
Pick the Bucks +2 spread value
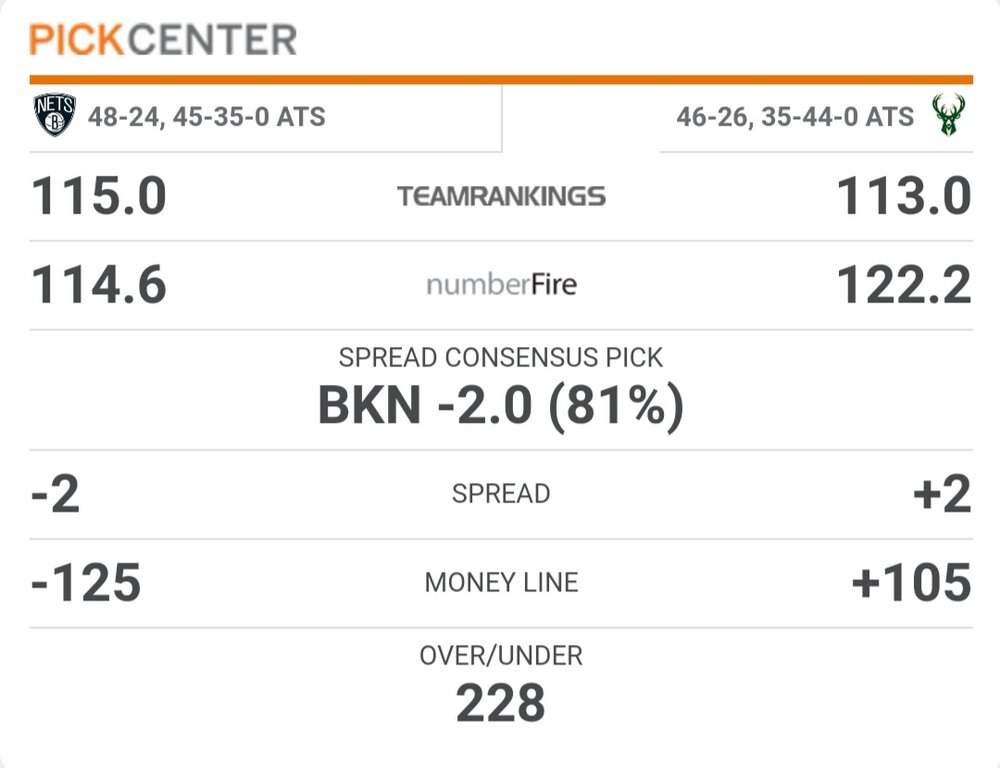click(943, 495)
